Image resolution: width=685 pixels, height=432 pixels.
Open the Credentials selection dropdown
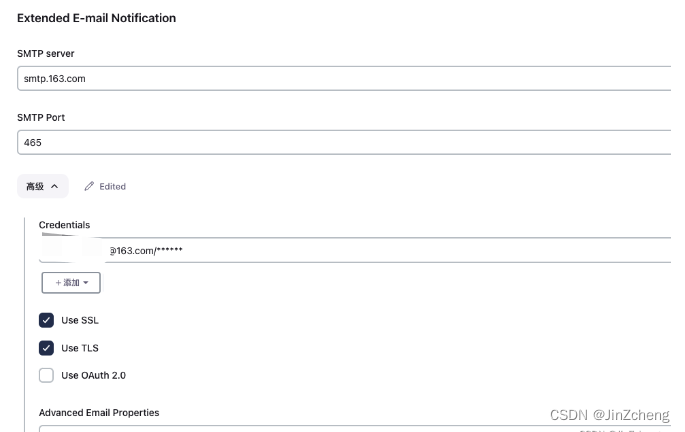pyautogui.click(x=355, y=250)
